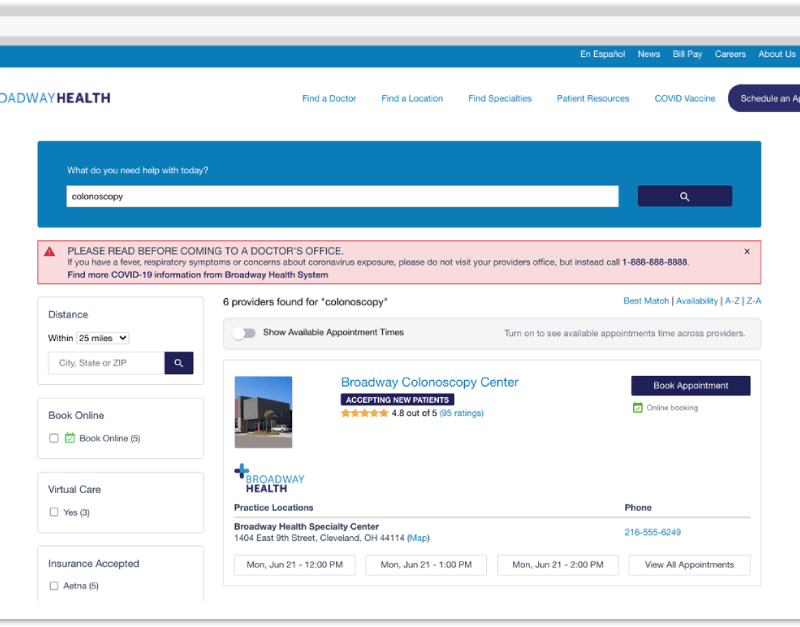The image size is (800, 627).
Task: Tick the Aetna insurance checkbox
Action: pyautogui.click(x=54, y=586)
